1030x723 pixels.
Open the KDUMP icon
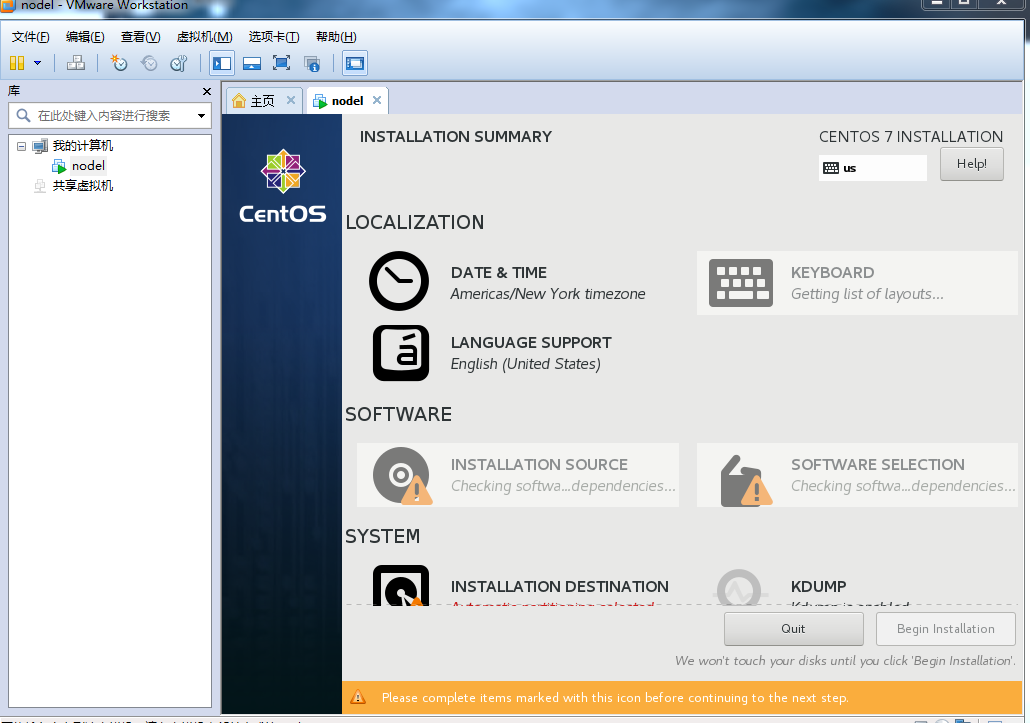coord(739,588)
